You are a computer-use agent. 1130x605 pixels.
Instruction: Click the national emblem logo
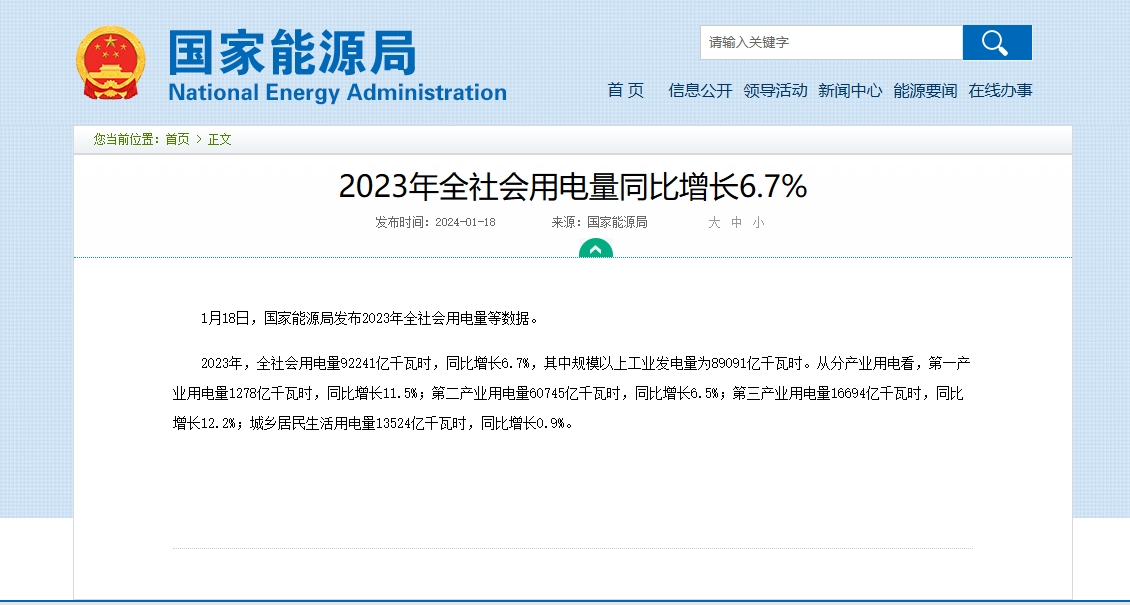(110, 63)
